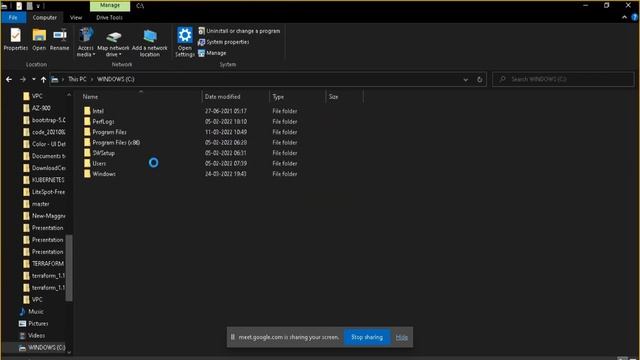Click the Windows row File folder type

(284, 174)
